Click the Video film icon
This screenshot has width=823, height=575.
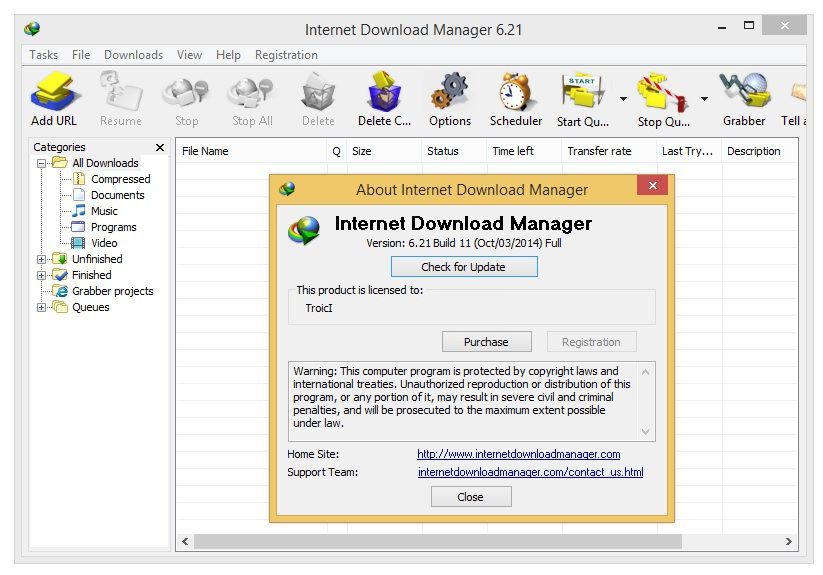[78, 243]
